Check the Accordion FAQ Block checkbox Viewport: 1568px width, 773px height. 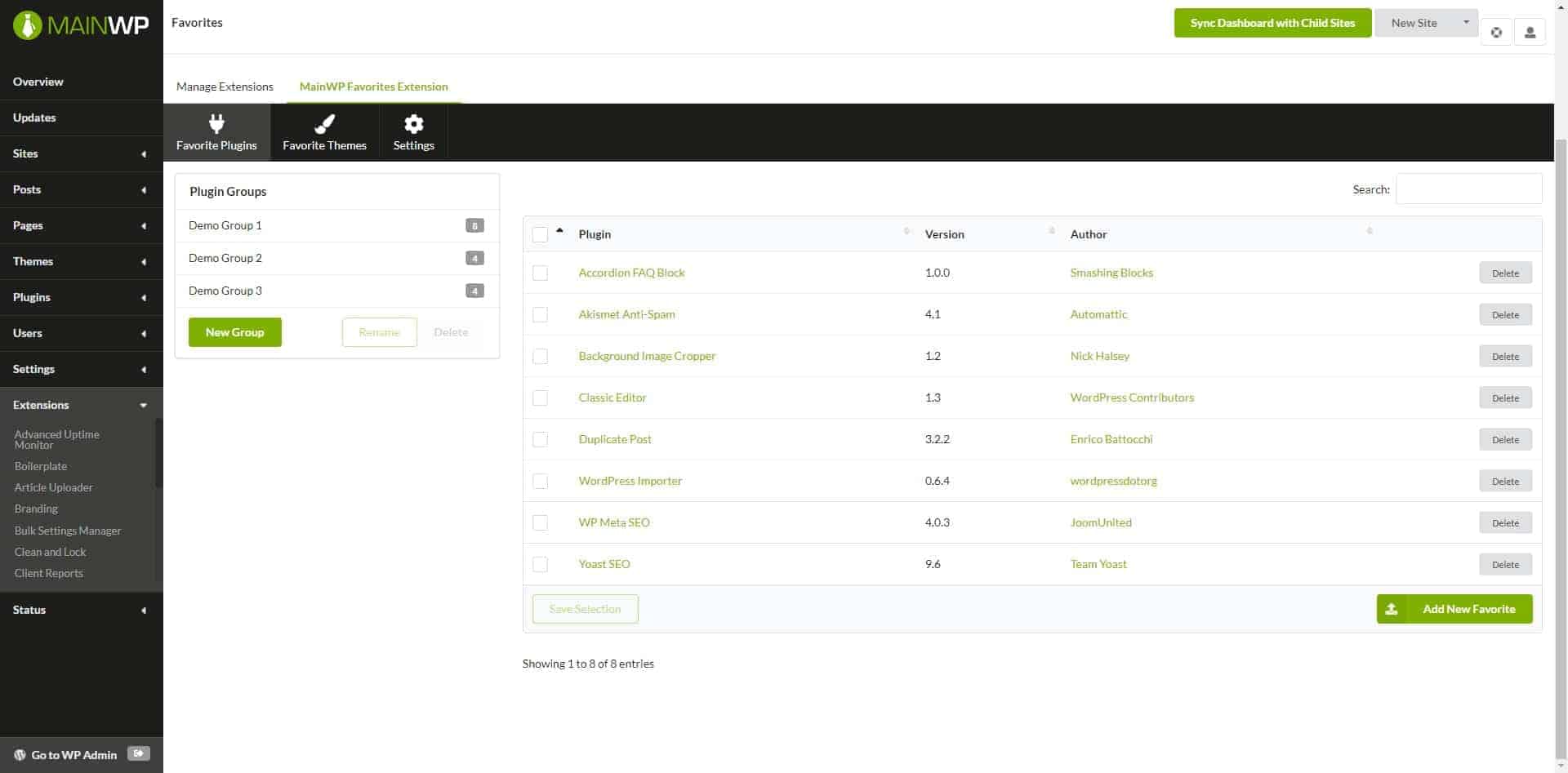[x=540, y=273]
